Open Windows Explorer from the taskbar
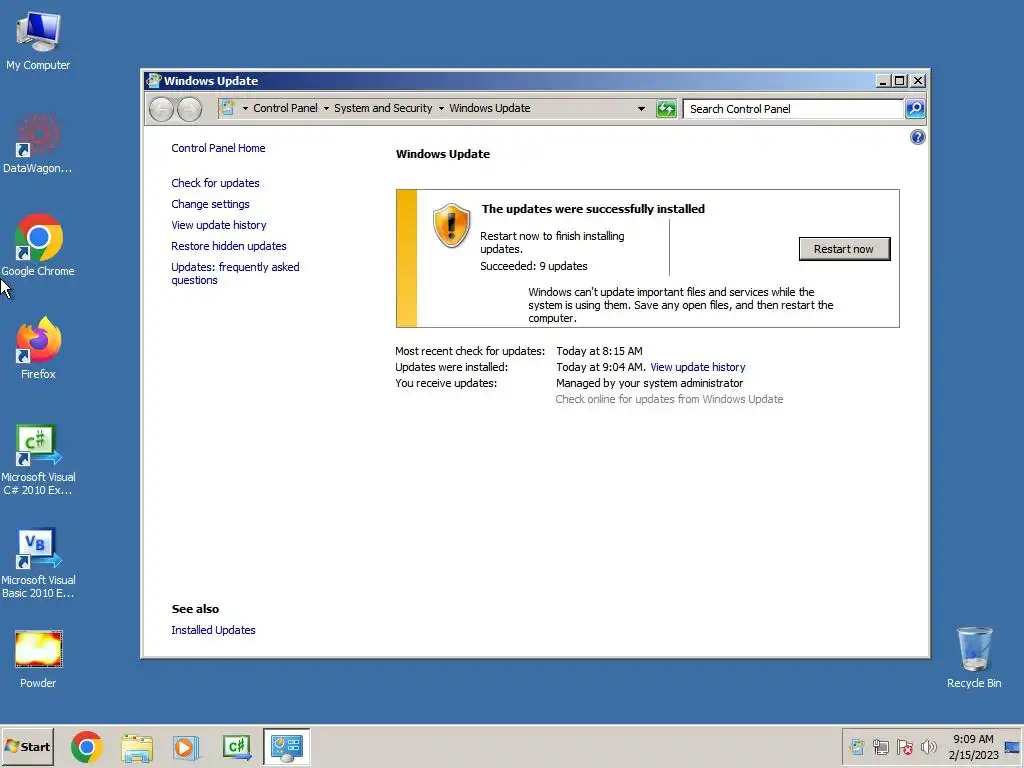 point(136,747)
